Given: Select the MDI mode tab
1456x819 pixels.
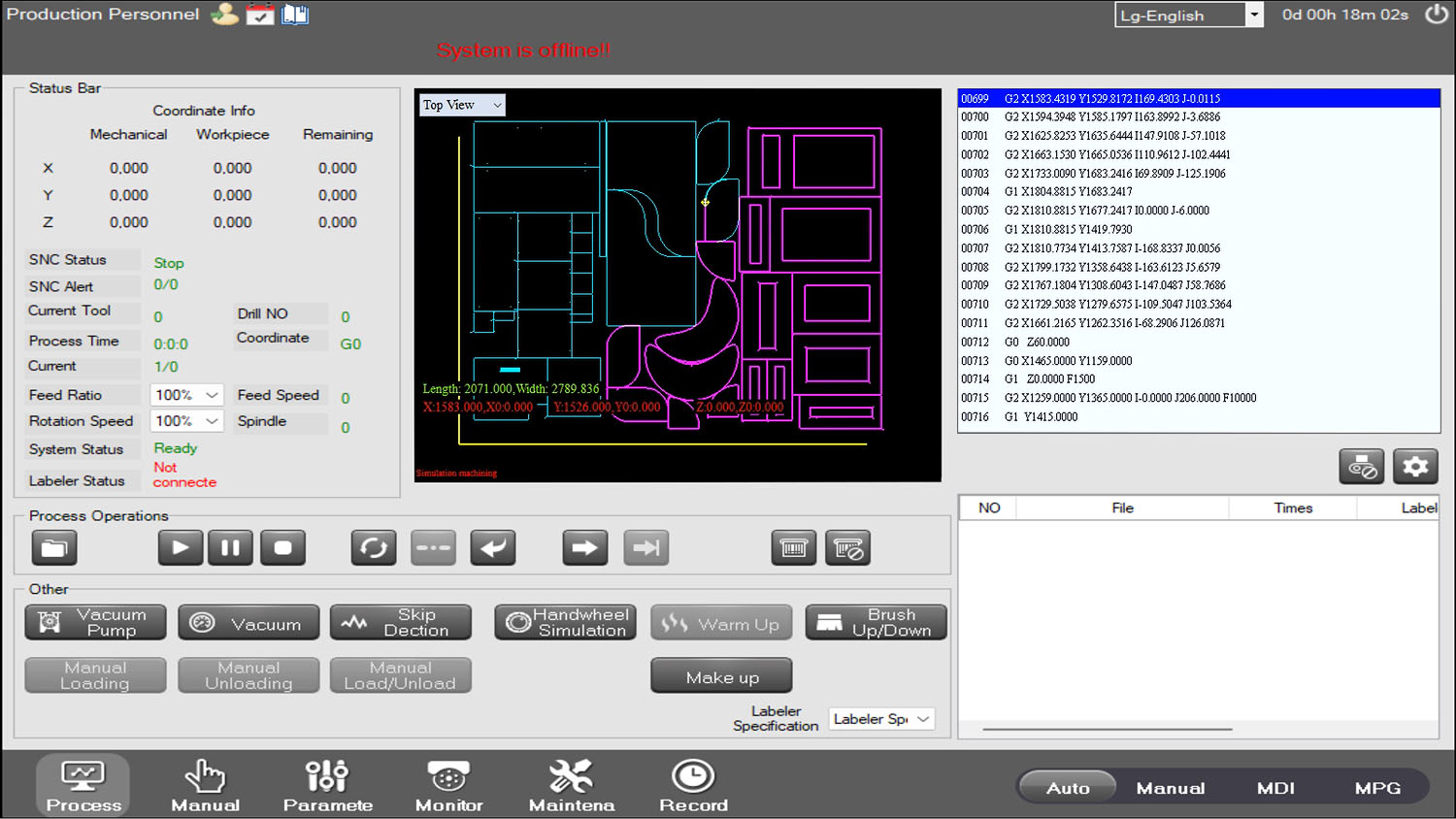Looking at the screenshot, I should tap(1275, 788).
